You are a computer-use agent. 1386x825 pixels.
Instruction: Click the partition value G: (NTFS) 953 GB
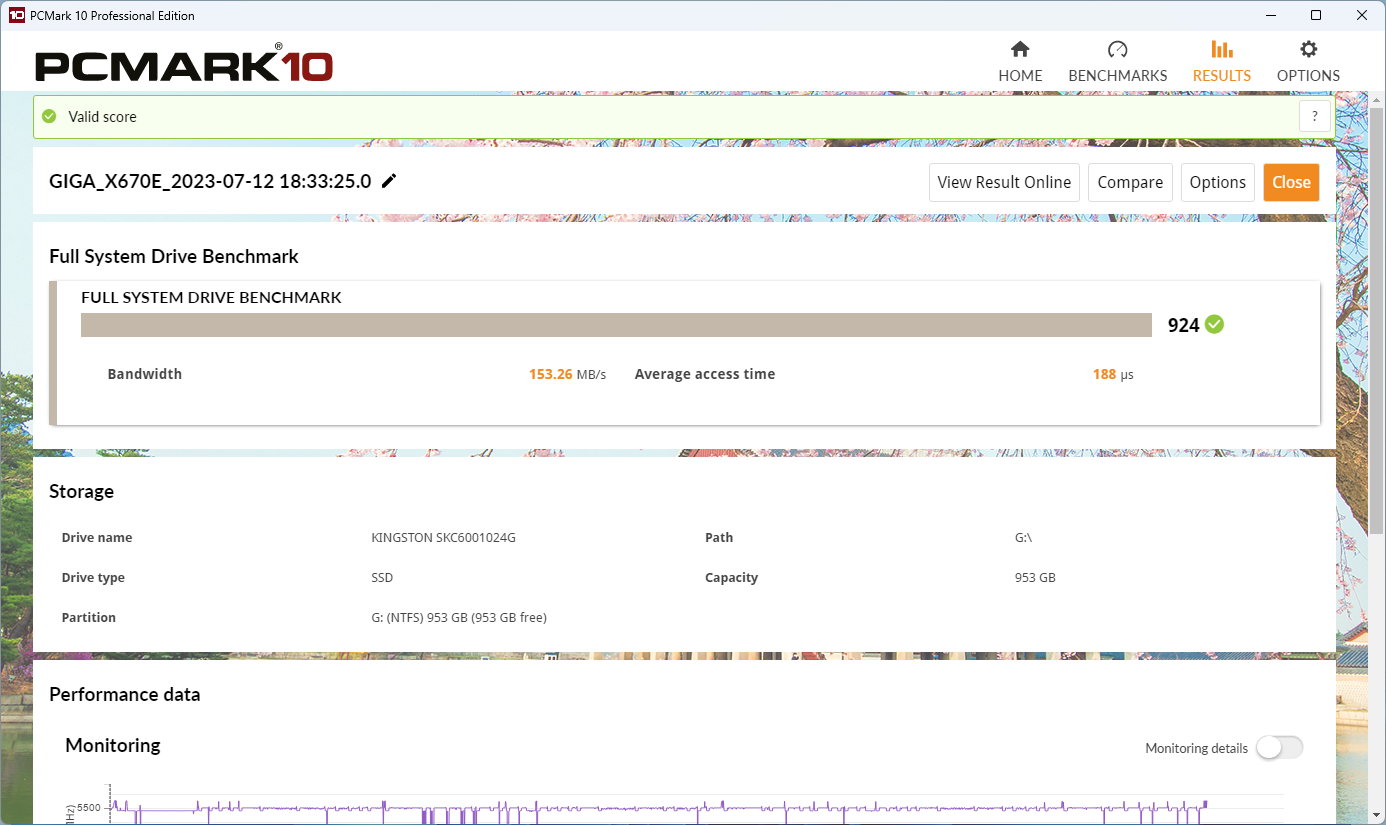point(459,617)
